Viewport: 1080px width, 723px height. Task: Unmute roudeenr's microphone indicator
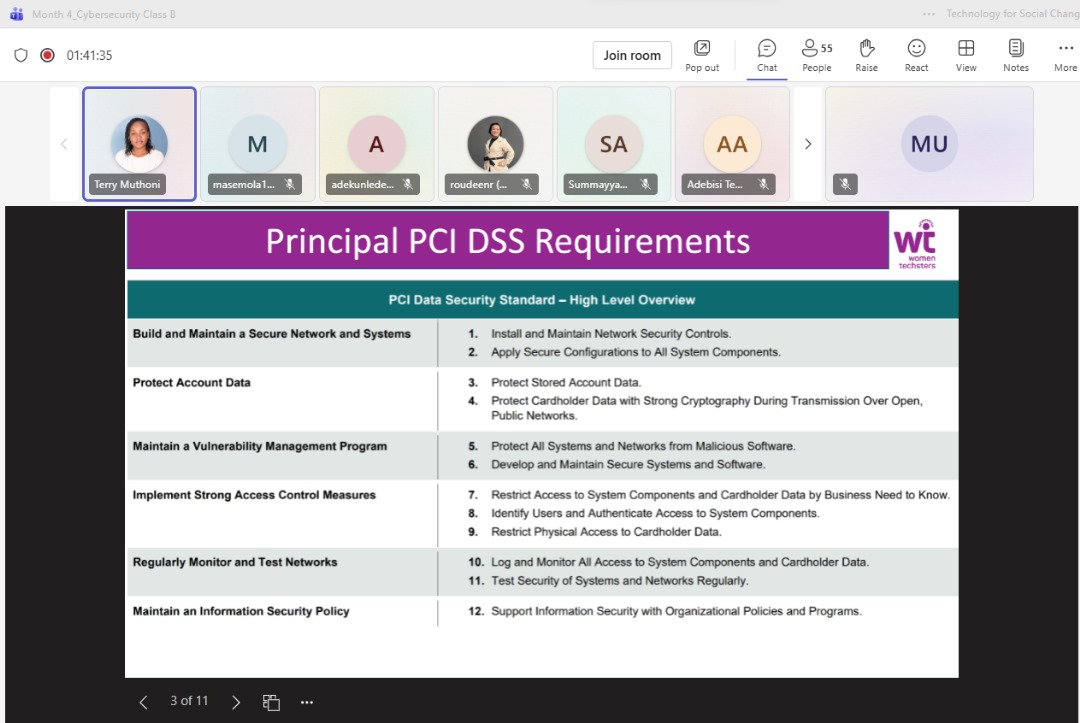pyautogui.click(x=524, y=184)
